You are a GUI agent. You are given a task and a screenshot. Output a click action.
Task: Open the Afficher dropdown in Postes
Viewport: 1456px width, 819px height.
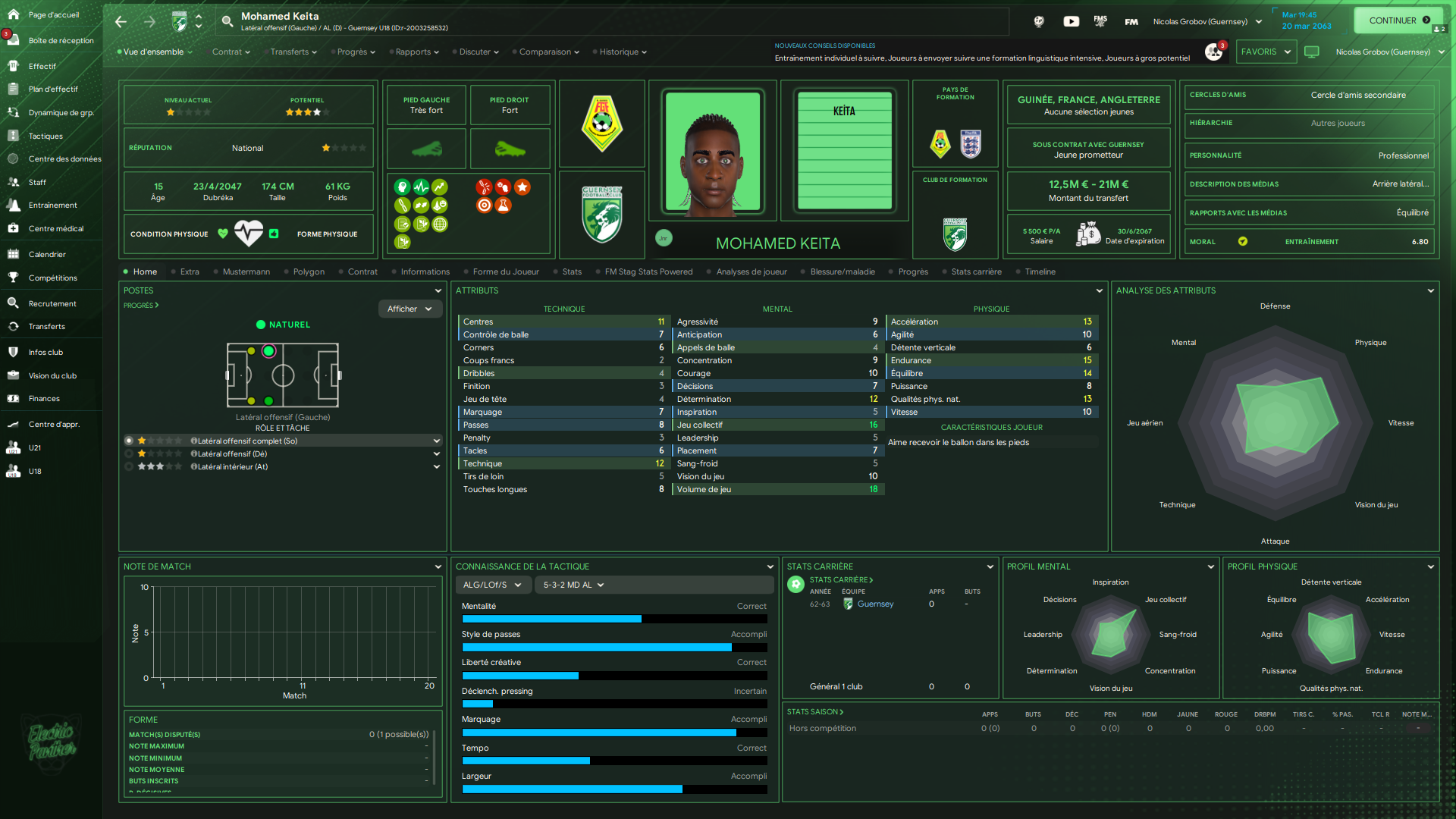[x=409, y=309]
